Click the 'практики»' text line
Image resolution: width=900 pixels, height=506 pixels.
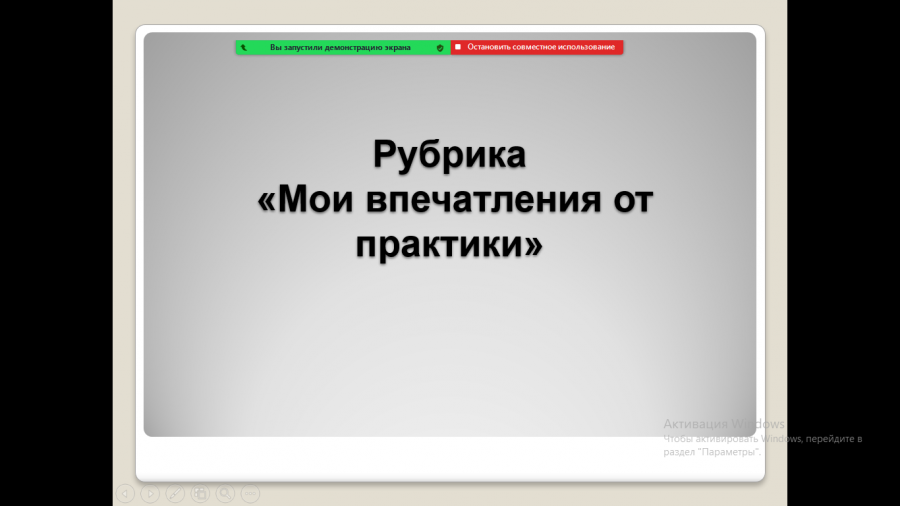(449, 244)
